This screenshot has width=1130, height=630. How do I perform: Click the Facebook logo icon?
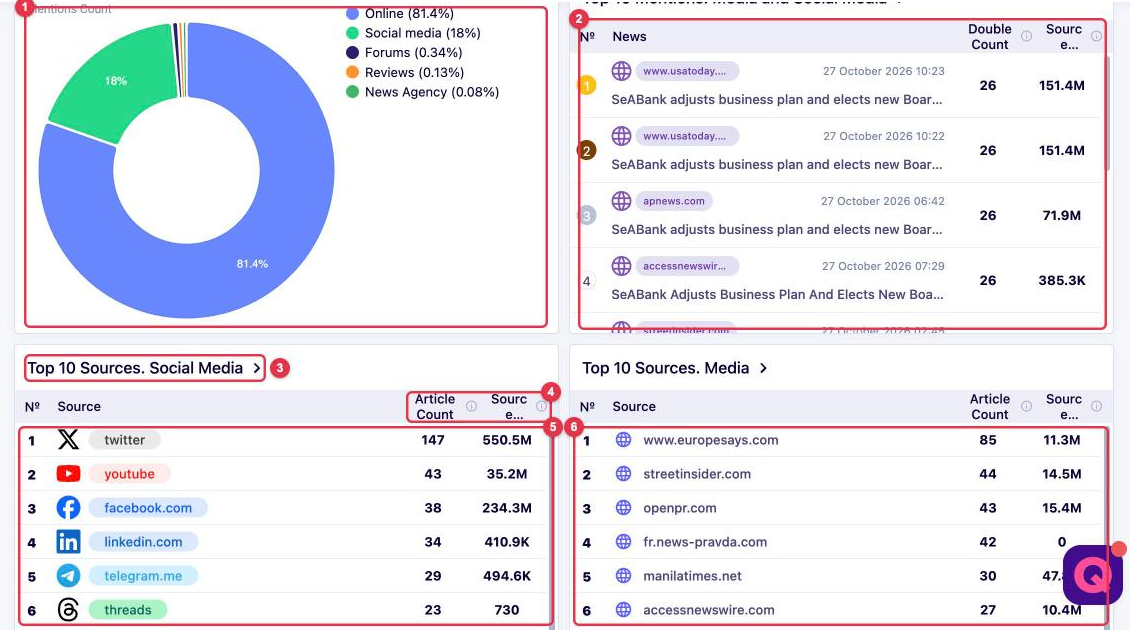[x=68, y=507]
